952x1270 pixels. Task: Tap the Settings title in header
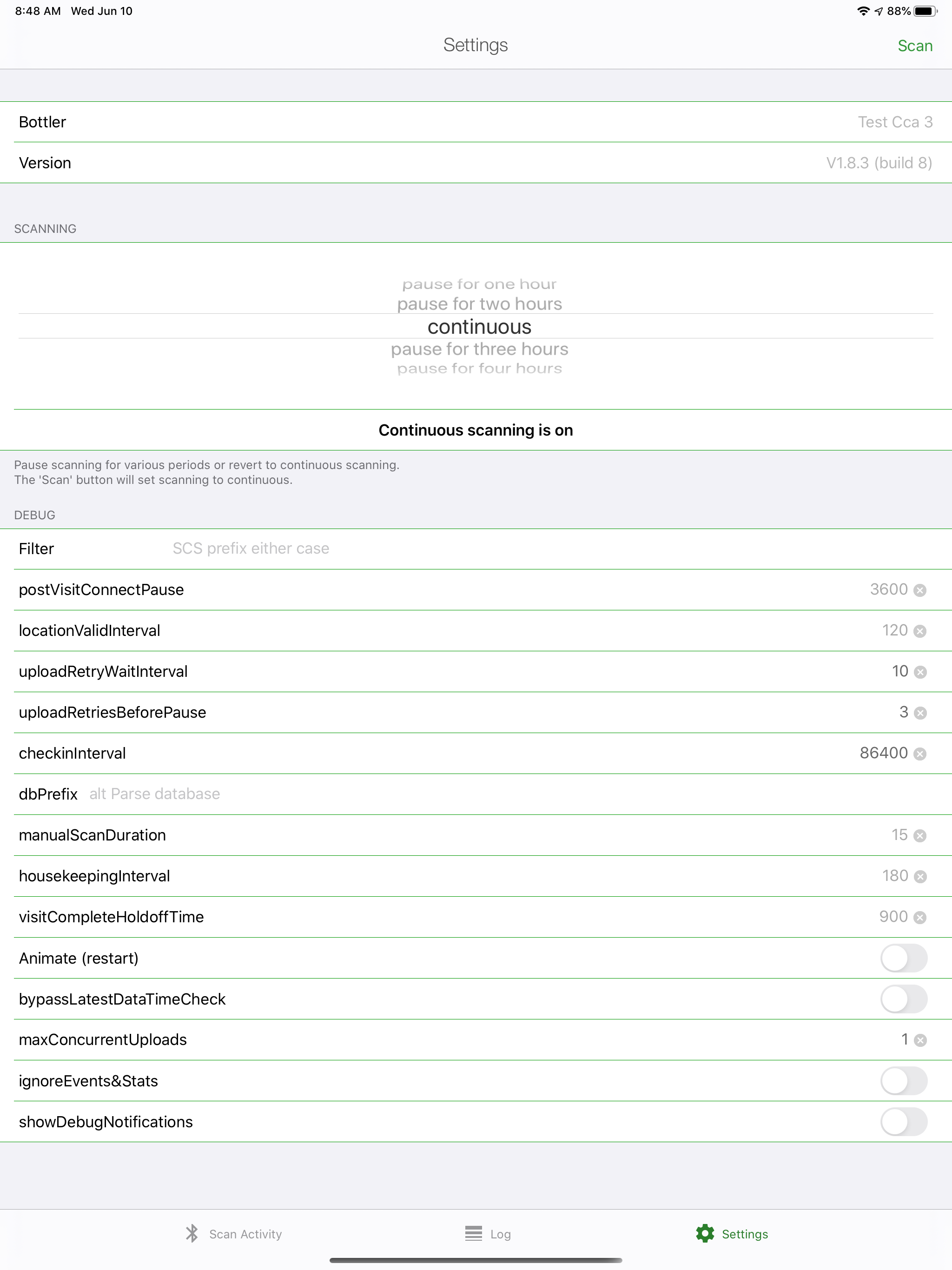coord(476,45)
